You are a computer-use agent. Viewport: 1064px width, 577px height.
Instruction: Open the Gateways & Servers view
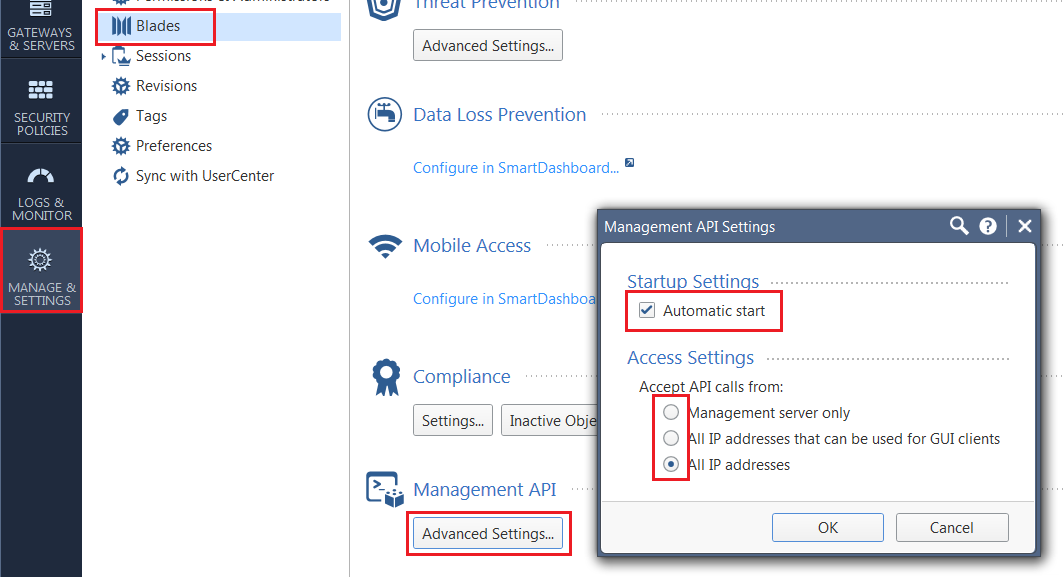tap(41, 29)
